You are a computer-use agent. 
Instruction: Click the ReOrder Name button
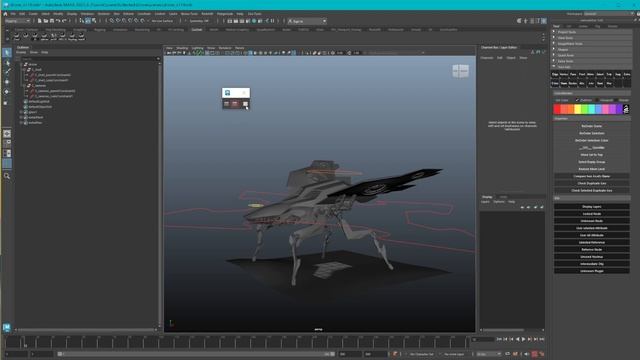(591, 126)
